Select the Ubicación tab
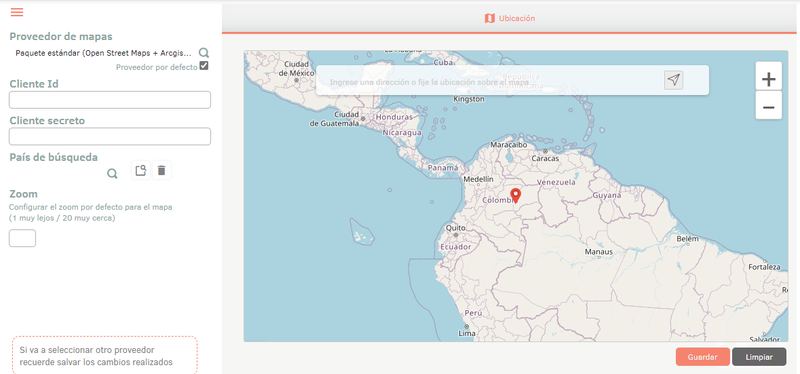The width and height of the screenshot is (800, 374). 510,18
